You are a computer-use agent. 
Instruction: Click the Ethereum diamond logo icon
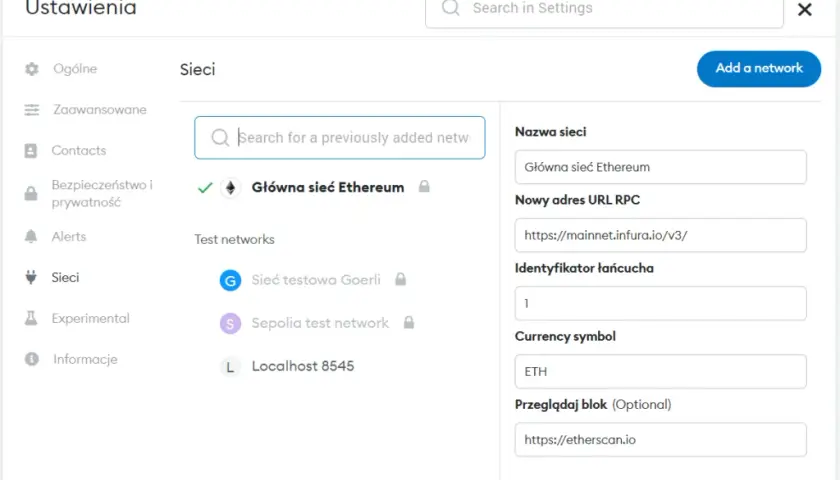230,188
